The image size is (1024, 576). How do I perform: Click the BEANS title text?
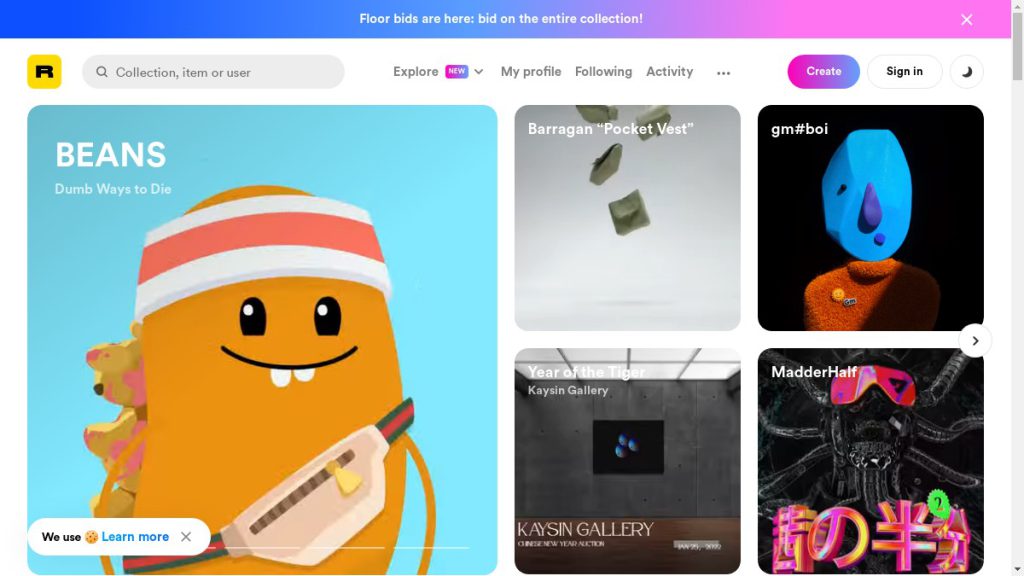point(111,155)
